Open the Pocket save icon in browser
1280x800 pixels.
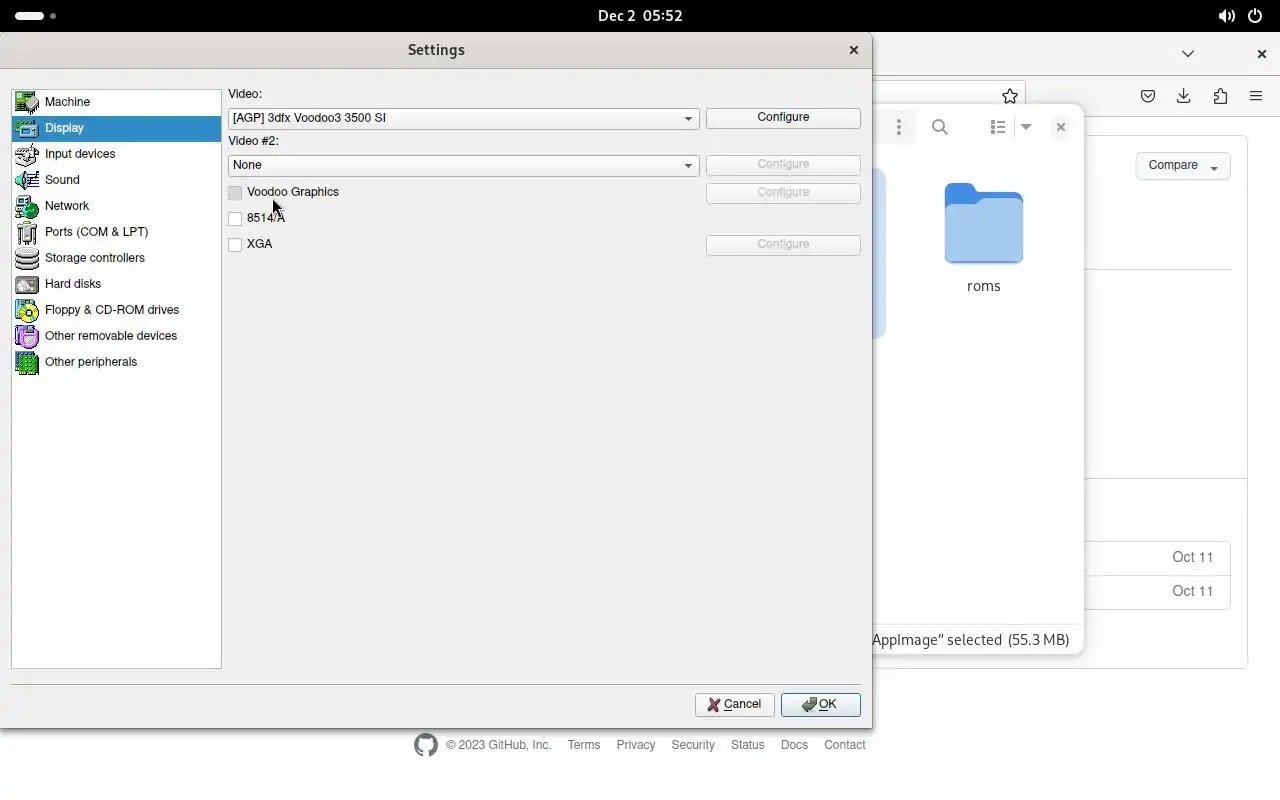coord(1148,96)
